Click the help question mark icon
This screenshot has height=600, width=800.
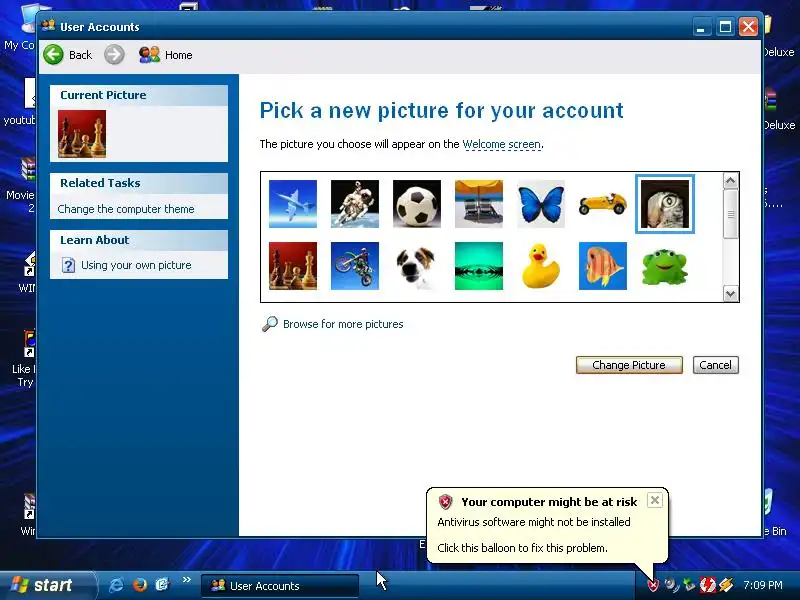tap(68, 265)
